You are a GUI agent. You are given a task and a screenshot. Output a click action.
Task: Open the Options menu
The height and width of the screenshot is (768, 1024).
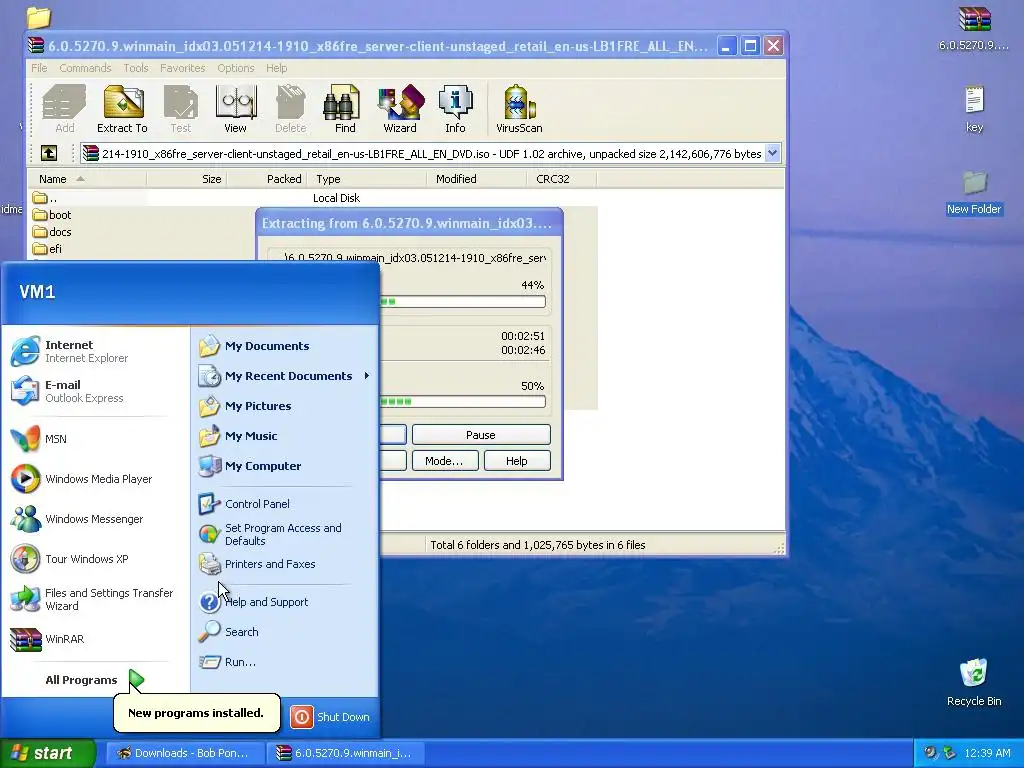(236, 68)
